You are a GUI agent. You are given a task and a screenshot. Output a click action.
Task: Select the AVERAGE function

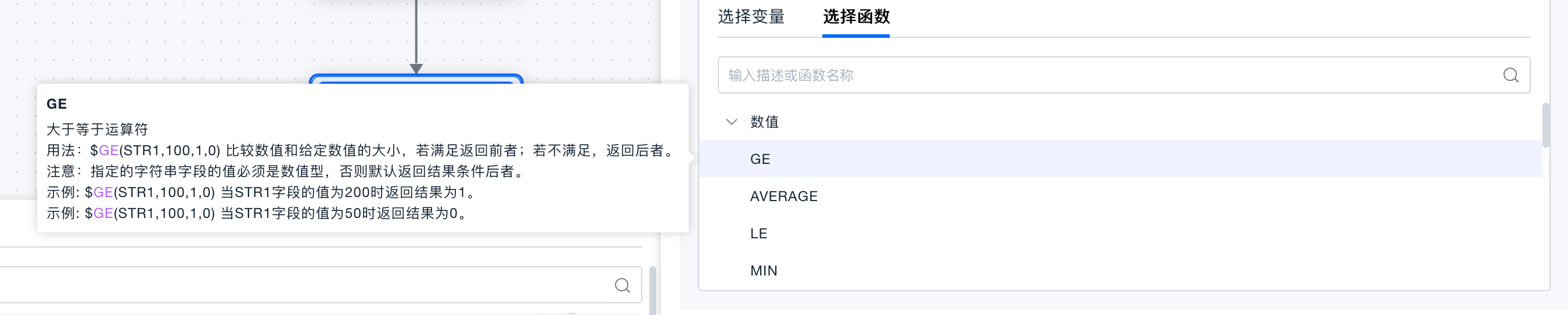tap(783, 196)
